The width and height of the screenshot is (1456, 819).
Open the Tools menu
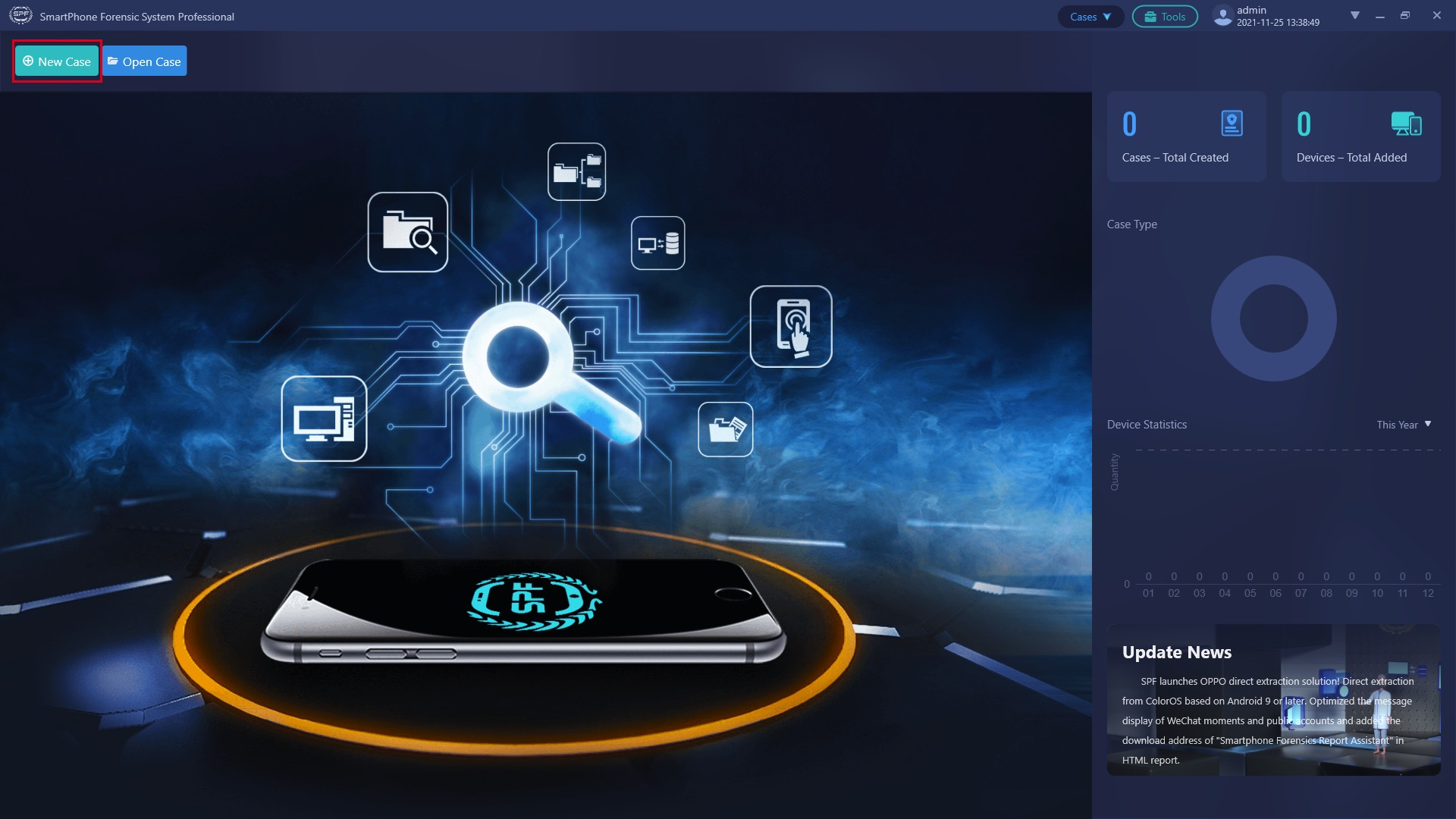pyautogui.click(x=1165, y=17)
